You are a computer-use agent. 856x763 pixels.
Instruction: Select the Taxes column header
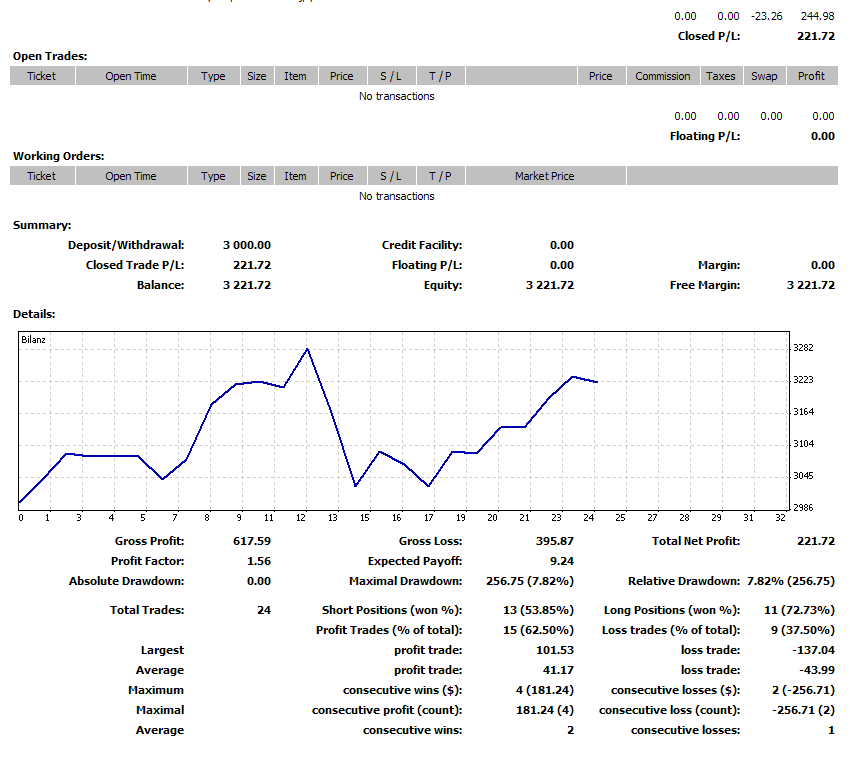click(x=720, y=76)
